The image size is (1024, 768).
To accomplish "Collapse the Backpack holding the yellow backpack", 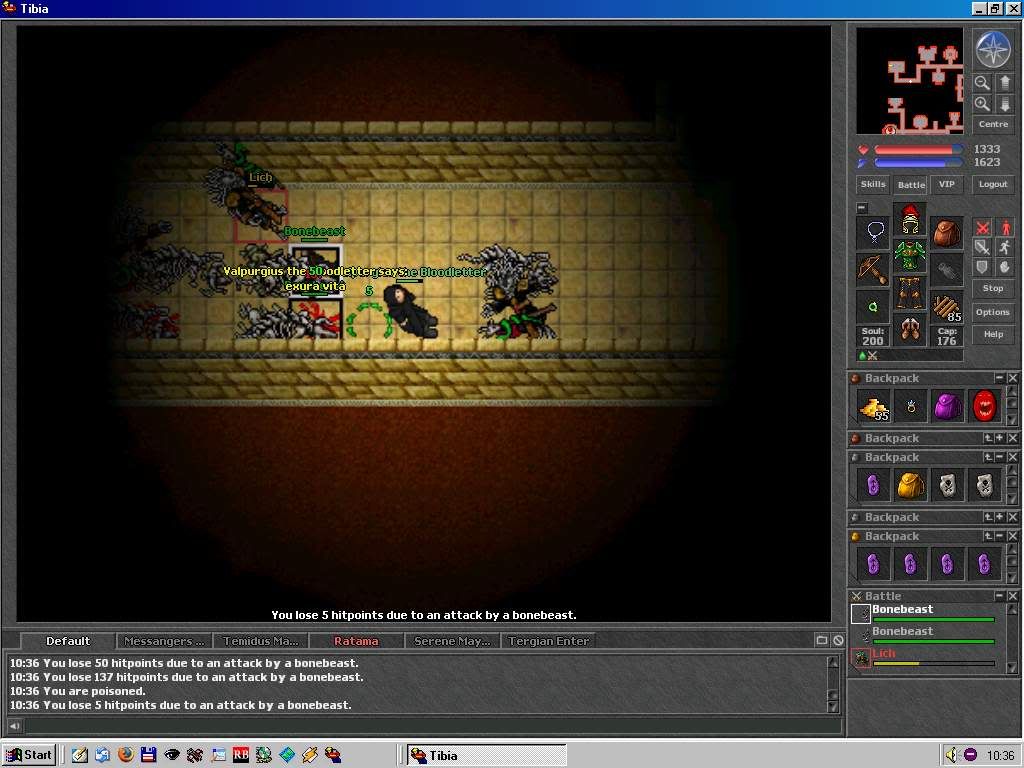I will pyautogui.click(x=1000, y=457).
